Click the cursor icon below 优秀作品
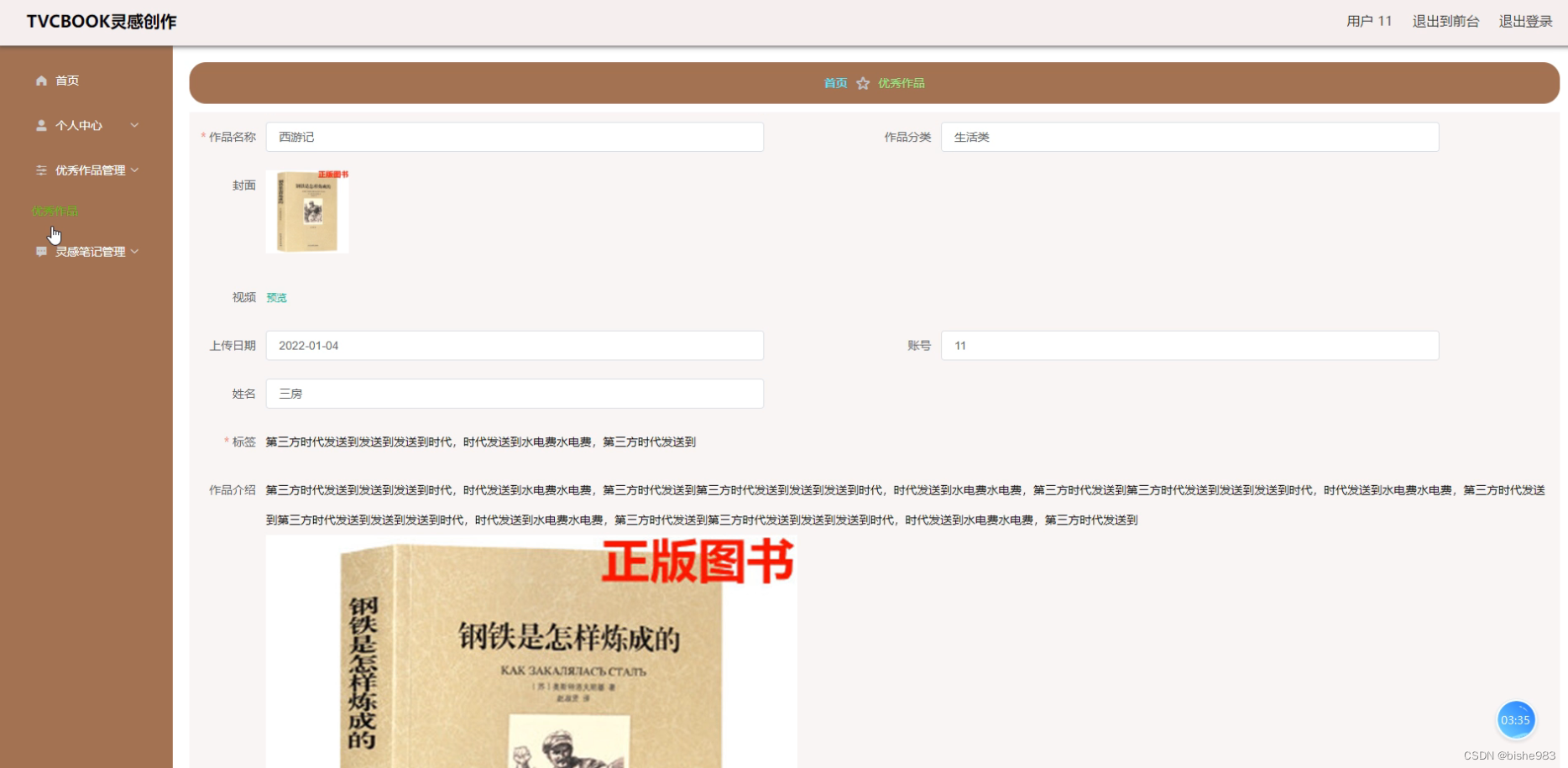 click(54, 234)
